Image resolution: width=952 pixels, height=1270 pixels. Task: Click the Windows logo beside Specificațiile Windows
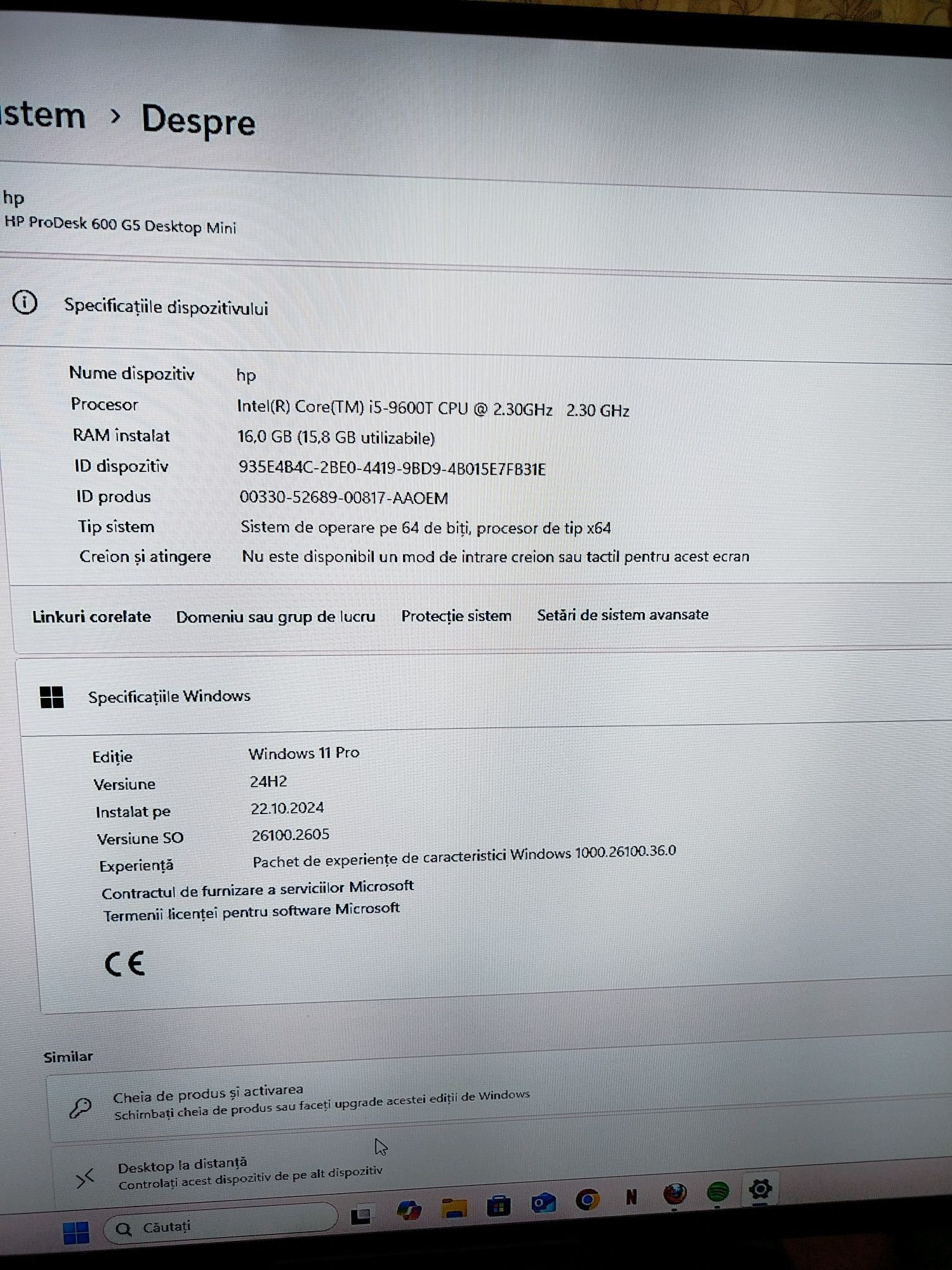tap(51, 697)
